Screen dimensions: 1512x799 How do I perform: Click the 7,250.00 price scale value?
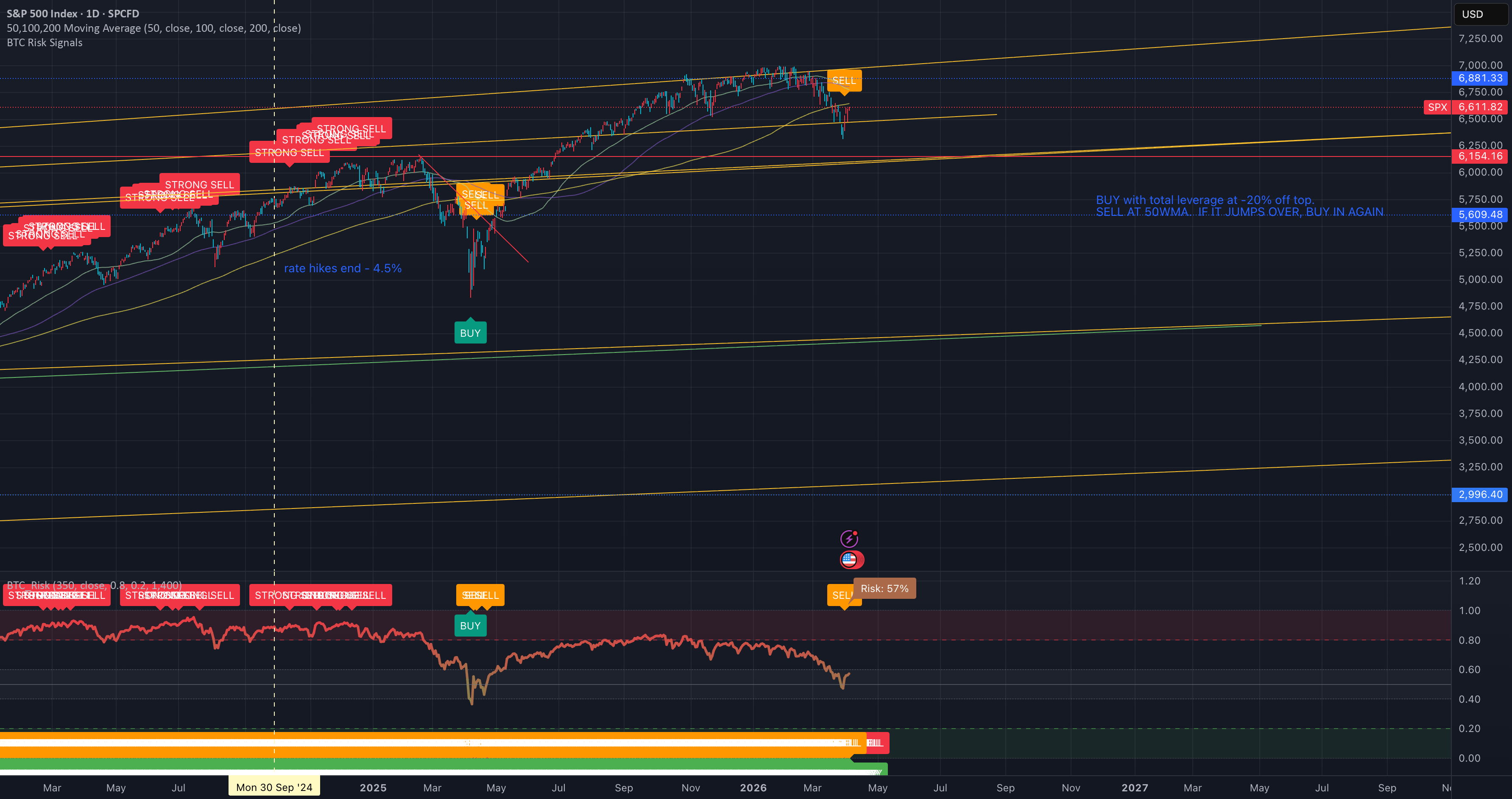pyautogui.click(x=1480, y=38)
